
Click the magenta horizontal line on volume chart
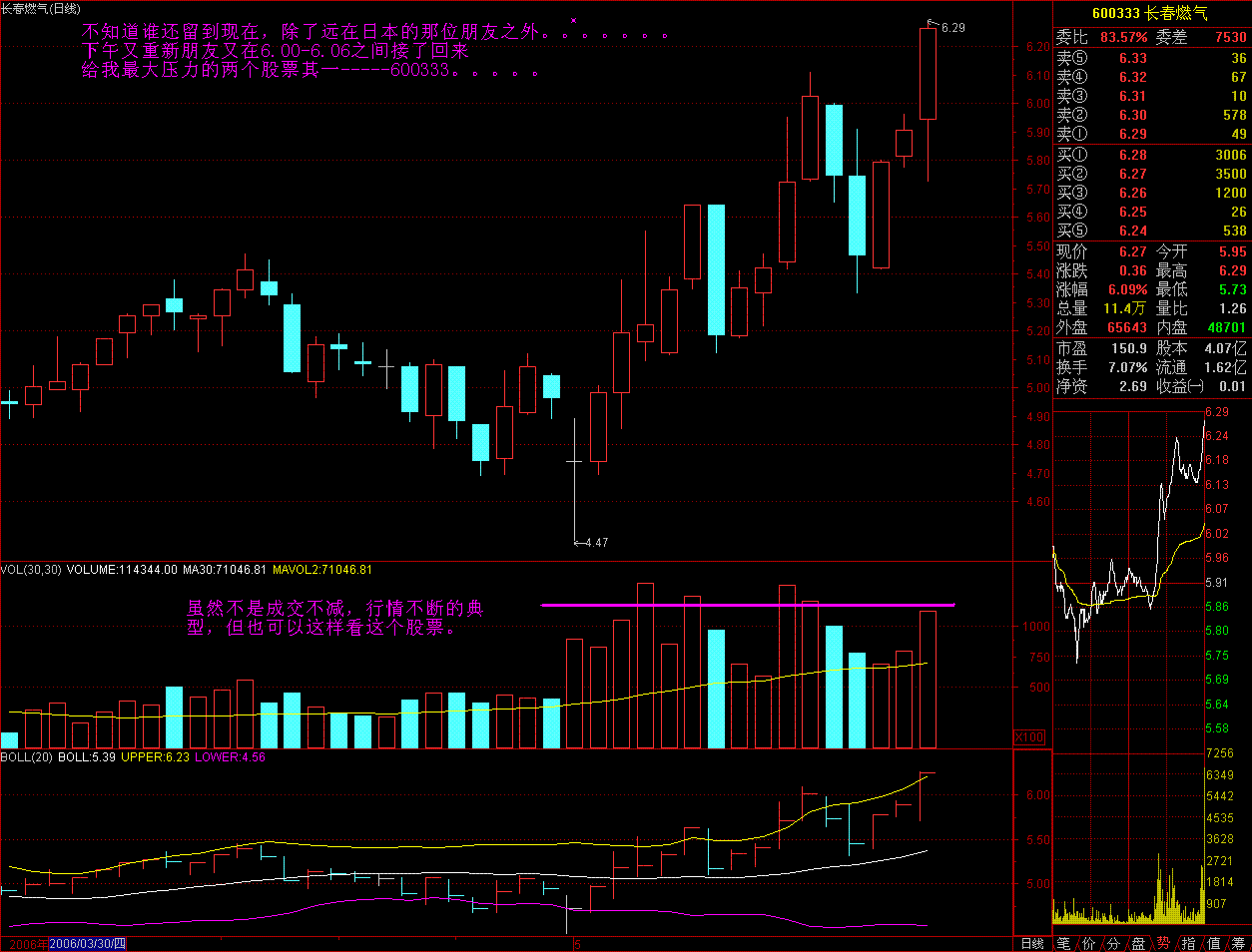point(748,605)
